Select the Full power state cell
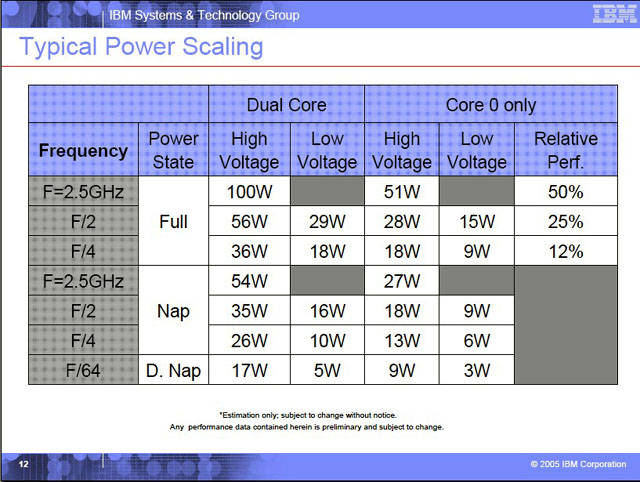This screenshot has height=482, width=640. [173, 222]
